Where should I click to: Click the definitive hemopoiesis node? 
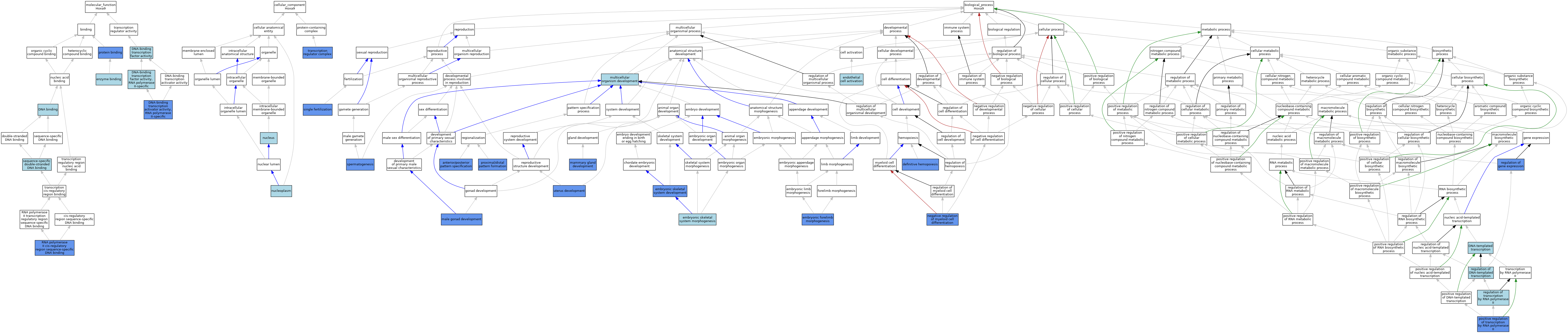coord(920,164)
